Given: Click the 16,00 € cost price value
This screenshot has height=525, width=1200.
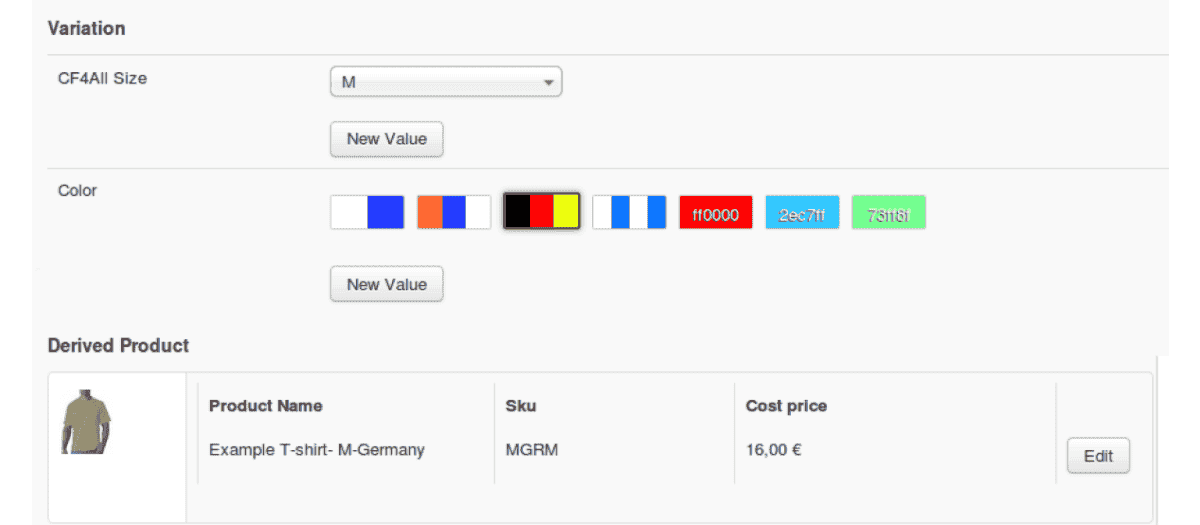Looking at the screenshot, I should tap(773, 450).
